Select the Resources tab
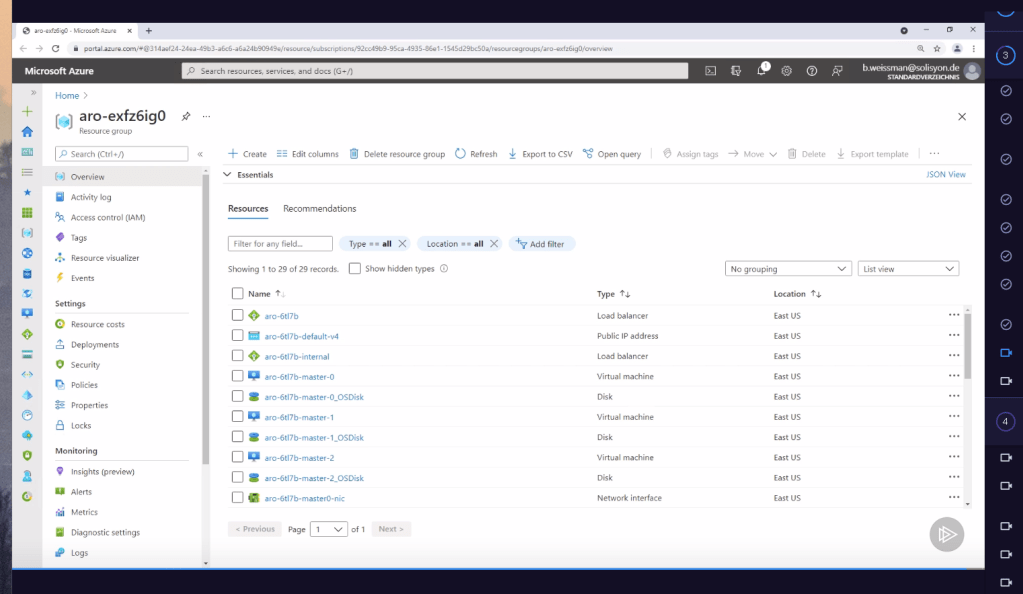Image resolution: width=1023 pixels, height=594 pixels. click(x=248, y=208)
